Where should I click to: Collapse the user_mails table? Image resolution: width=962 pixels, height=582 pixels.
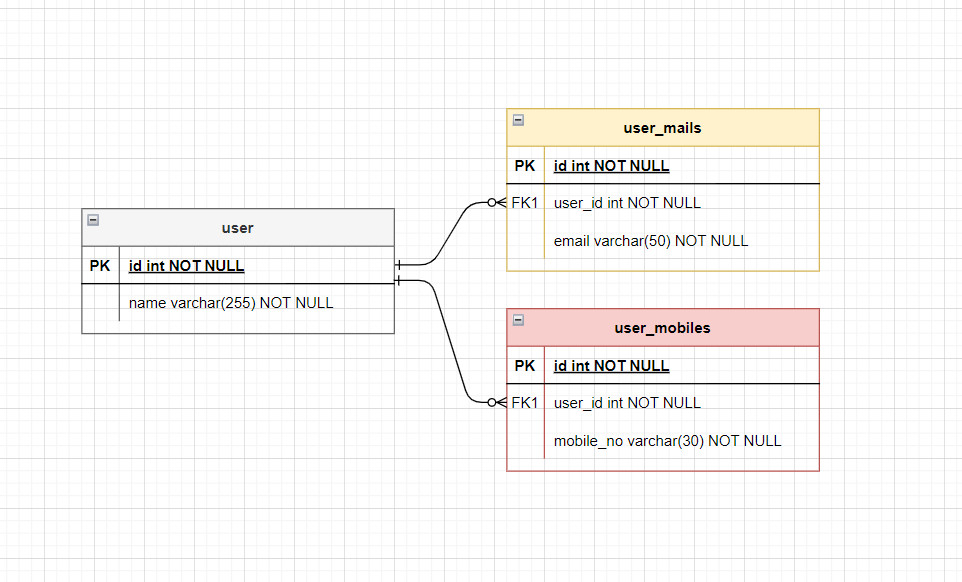(x=518, y=120)
